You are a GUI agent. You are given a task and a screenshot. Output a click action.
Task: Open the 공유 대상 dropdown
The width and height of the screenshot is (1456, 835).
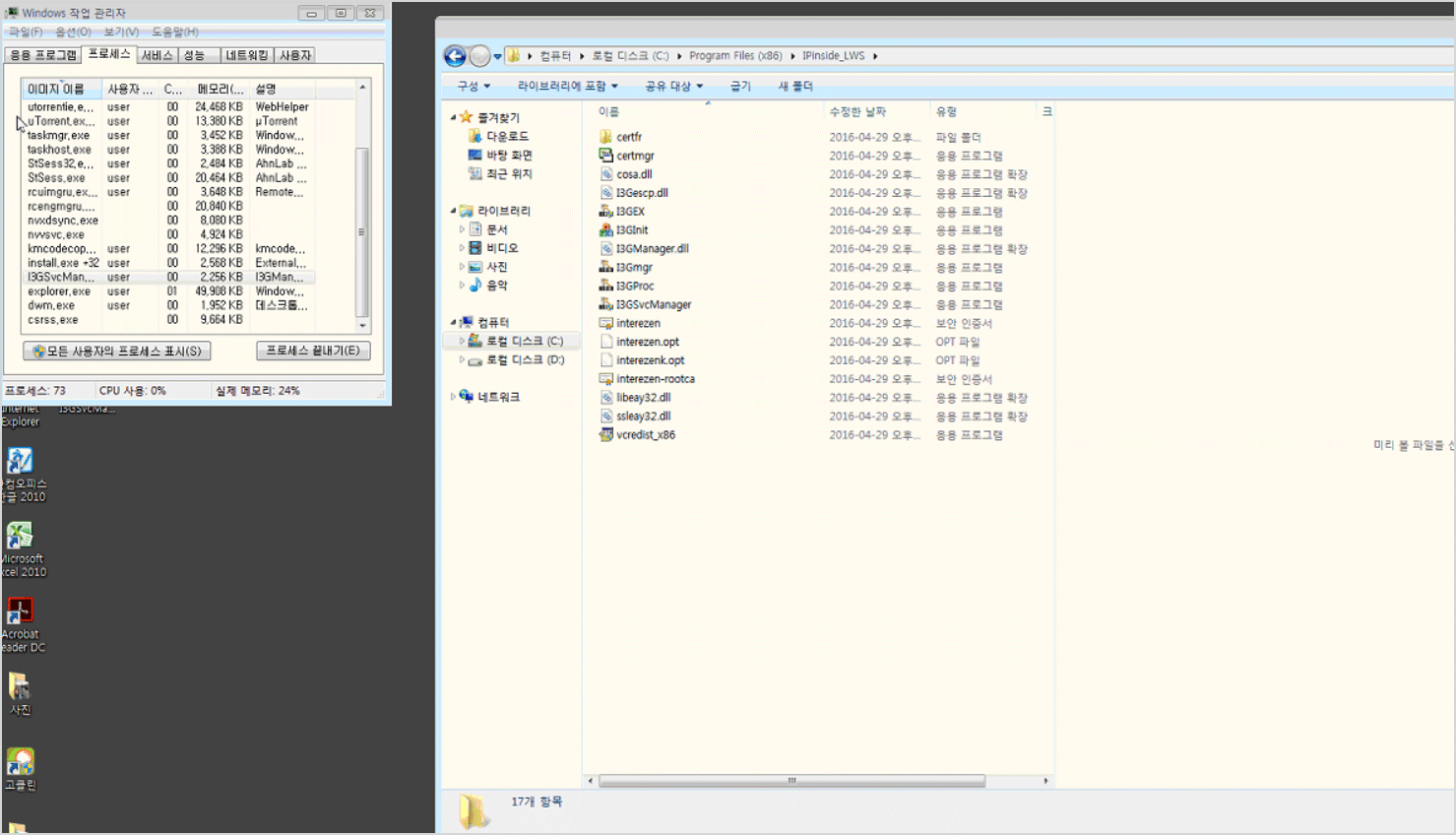point(673,87)
